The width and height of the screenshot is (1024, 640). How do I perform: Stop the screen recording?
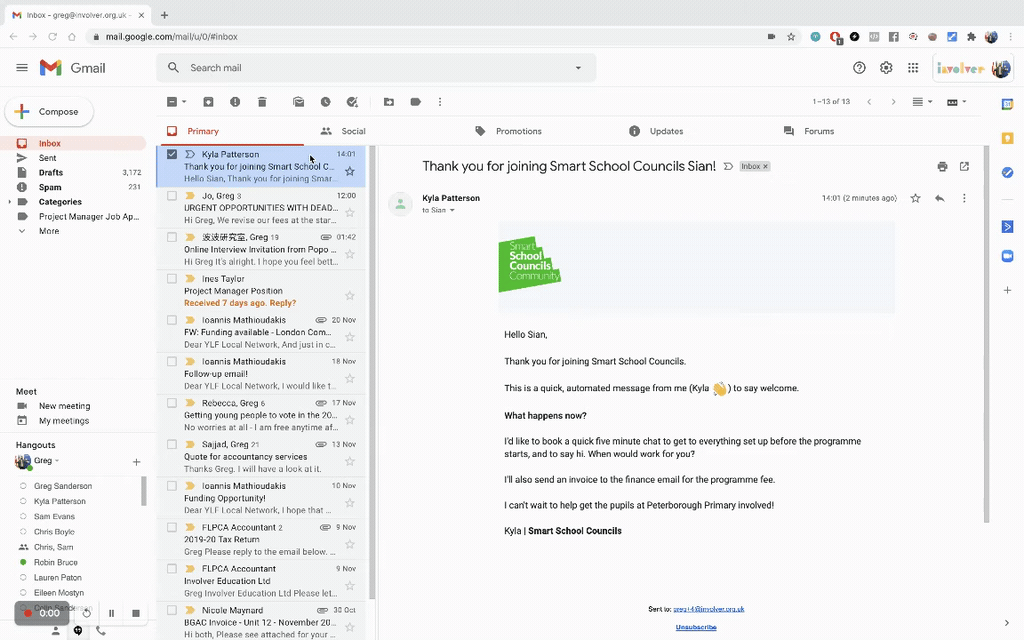click(136, 613)
